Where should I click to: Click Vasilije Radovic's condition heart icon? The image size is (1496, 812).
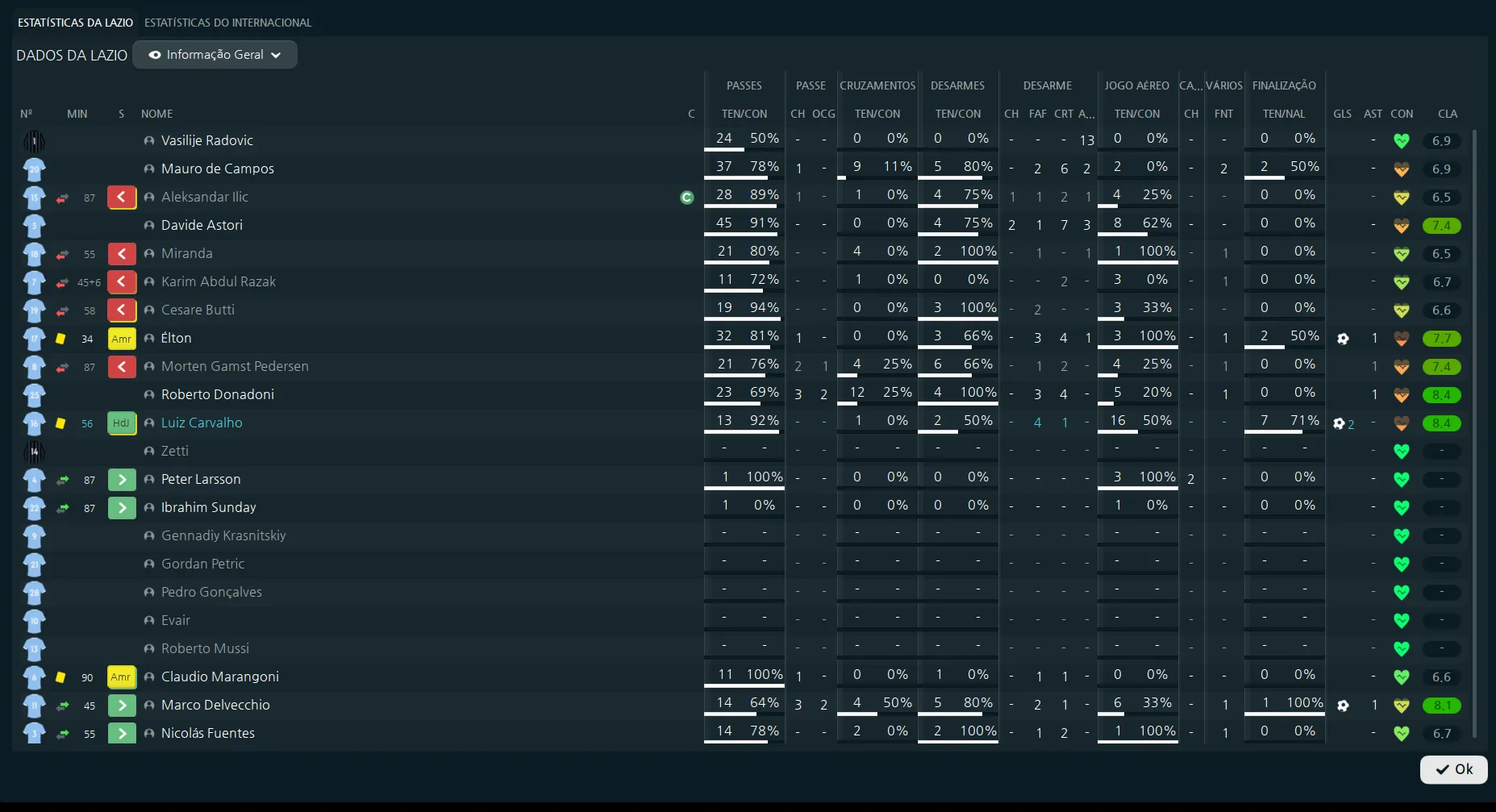1402,141
